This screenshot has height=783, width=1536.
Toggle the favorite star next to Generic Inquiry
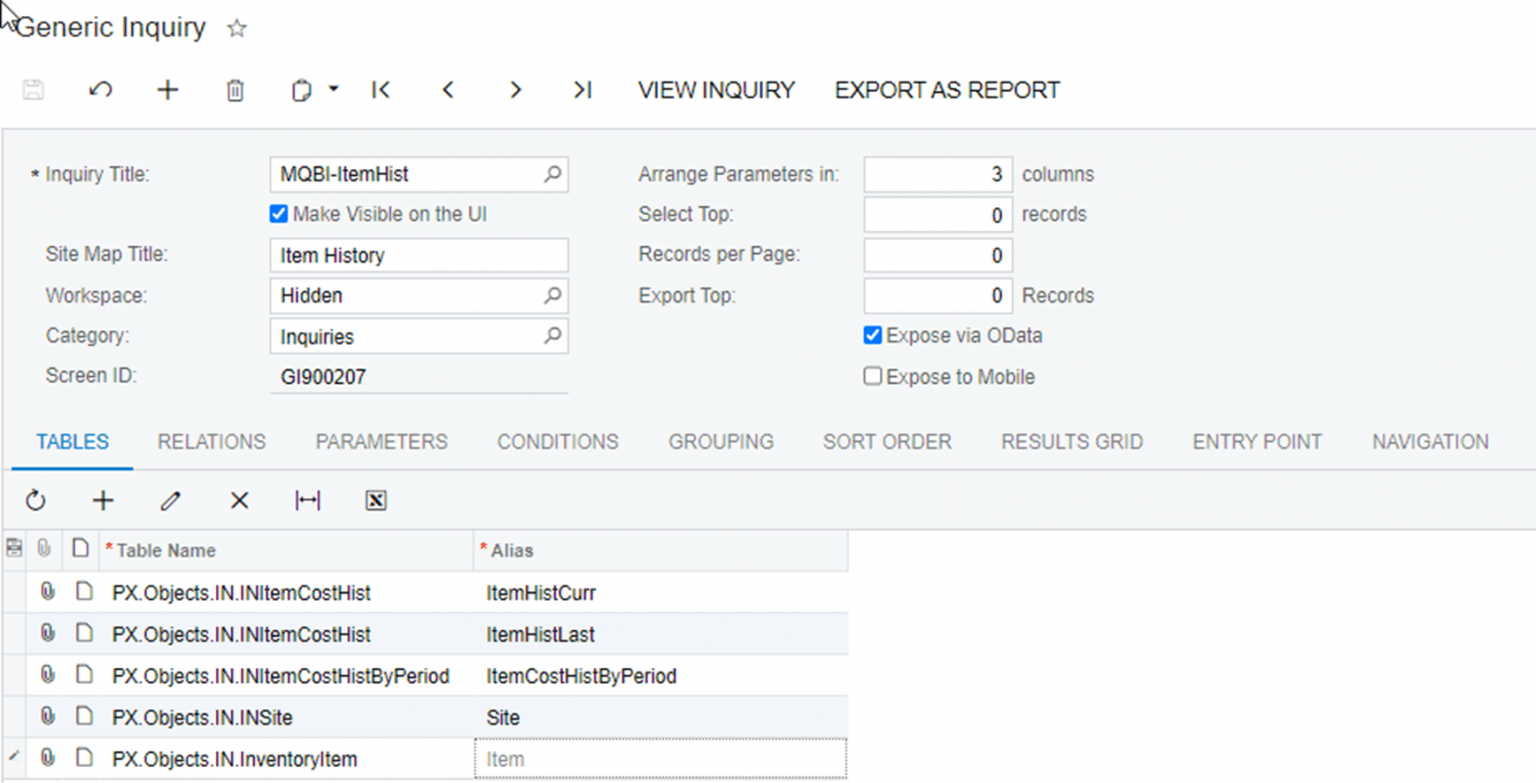(236, 28)
